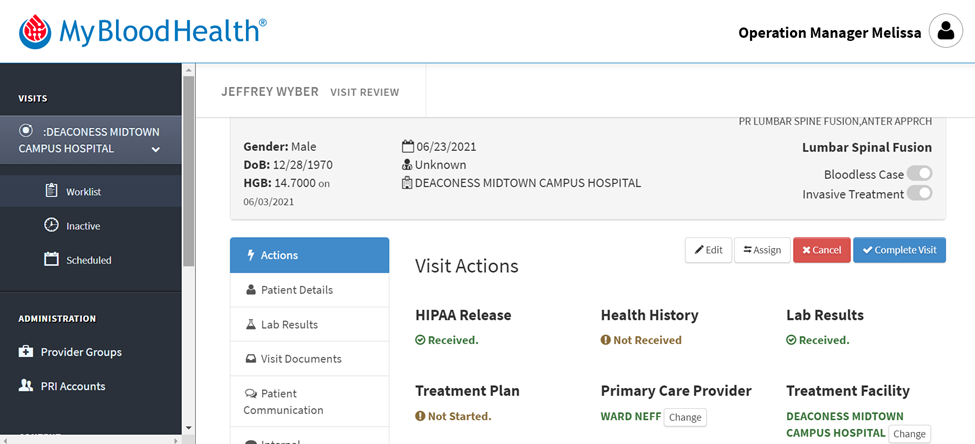Viewport: 975px width, 444px height.
Task: Click the user profile avatar icon
Action: (945, 31)
